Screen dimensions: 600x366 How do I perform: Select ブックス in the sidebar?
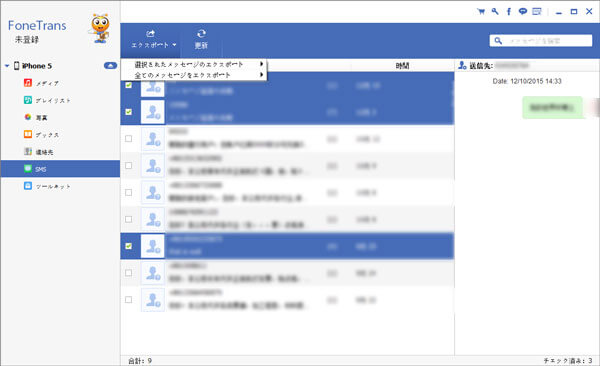click(60, 134)
